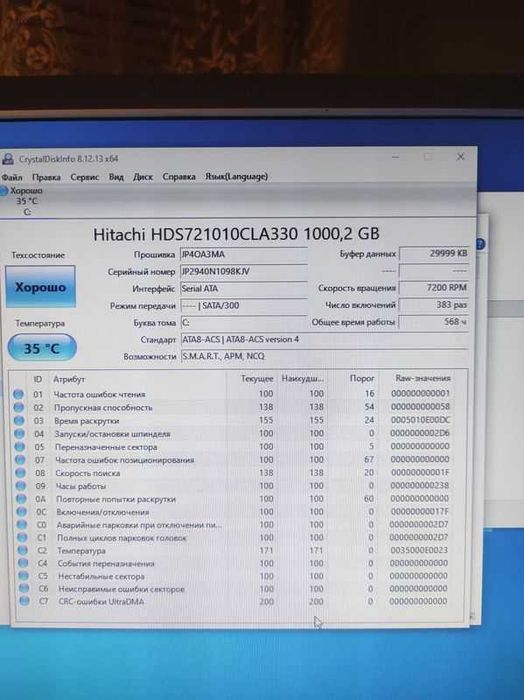
Task: Click Общее время работы value 568 ч
Action: click(434, 322)
